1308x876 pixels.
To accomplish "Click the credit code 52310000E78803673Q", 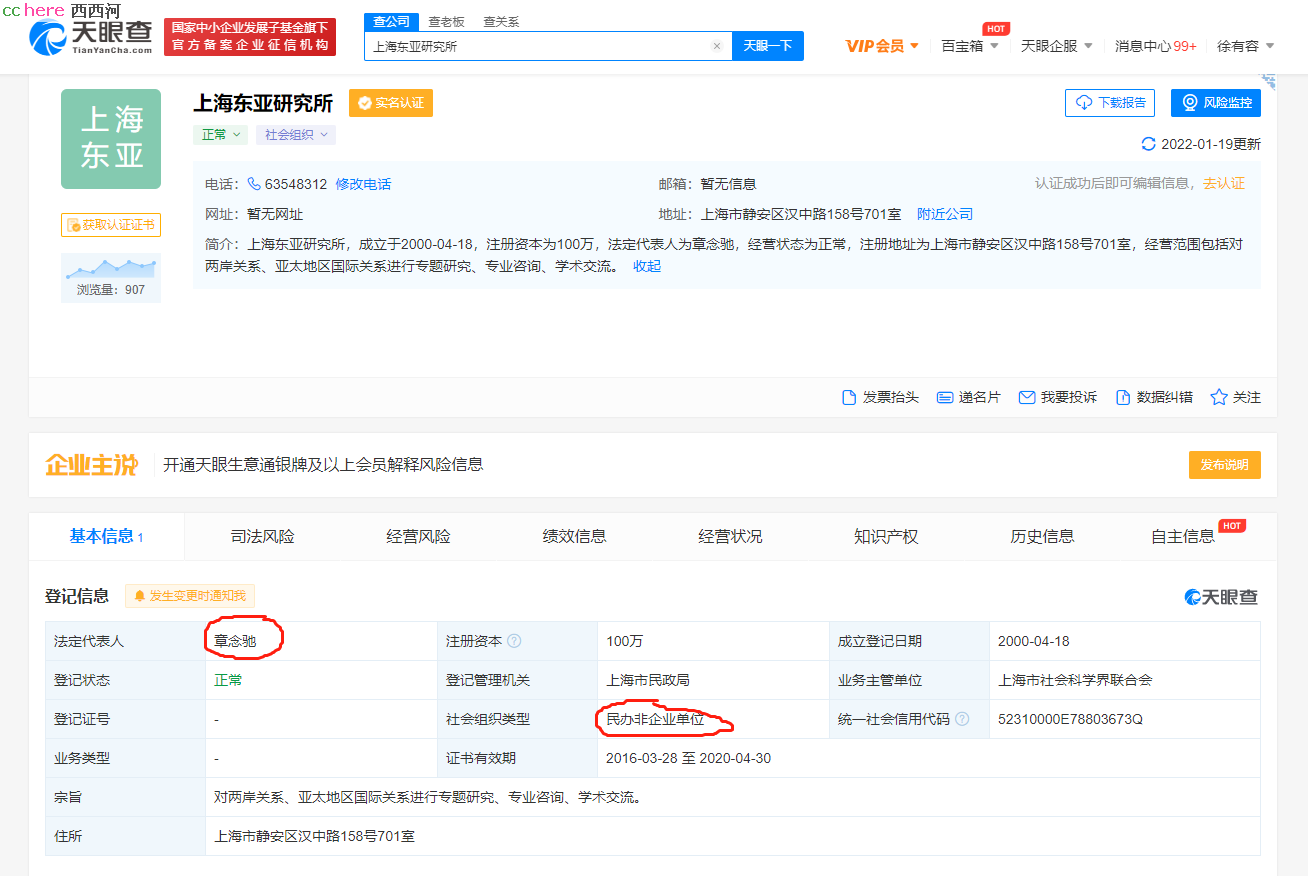I will point(1070,719).
